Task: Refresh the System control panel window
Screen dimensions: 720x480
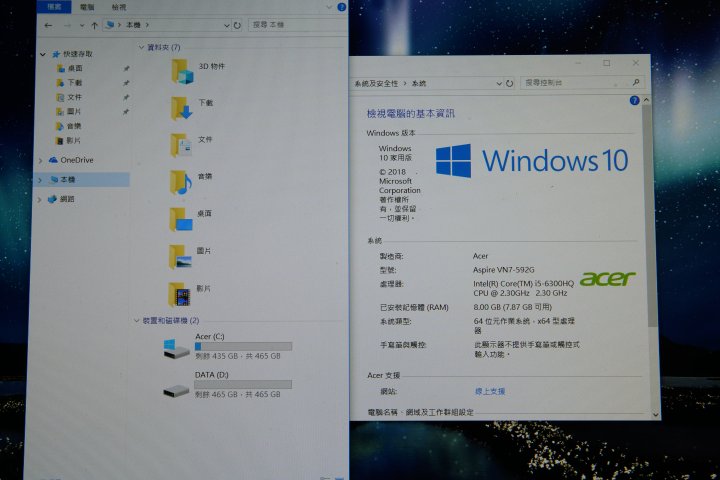Action: tap(510, 84)
